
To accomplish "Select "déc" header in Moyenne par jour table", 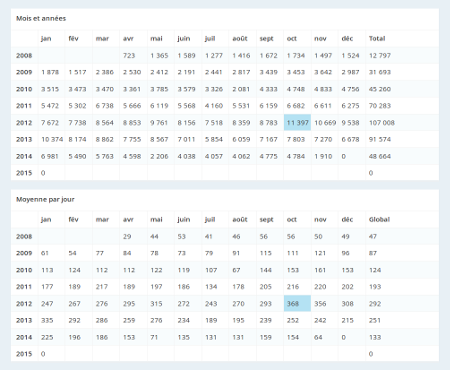I will [x=347, y=219].
